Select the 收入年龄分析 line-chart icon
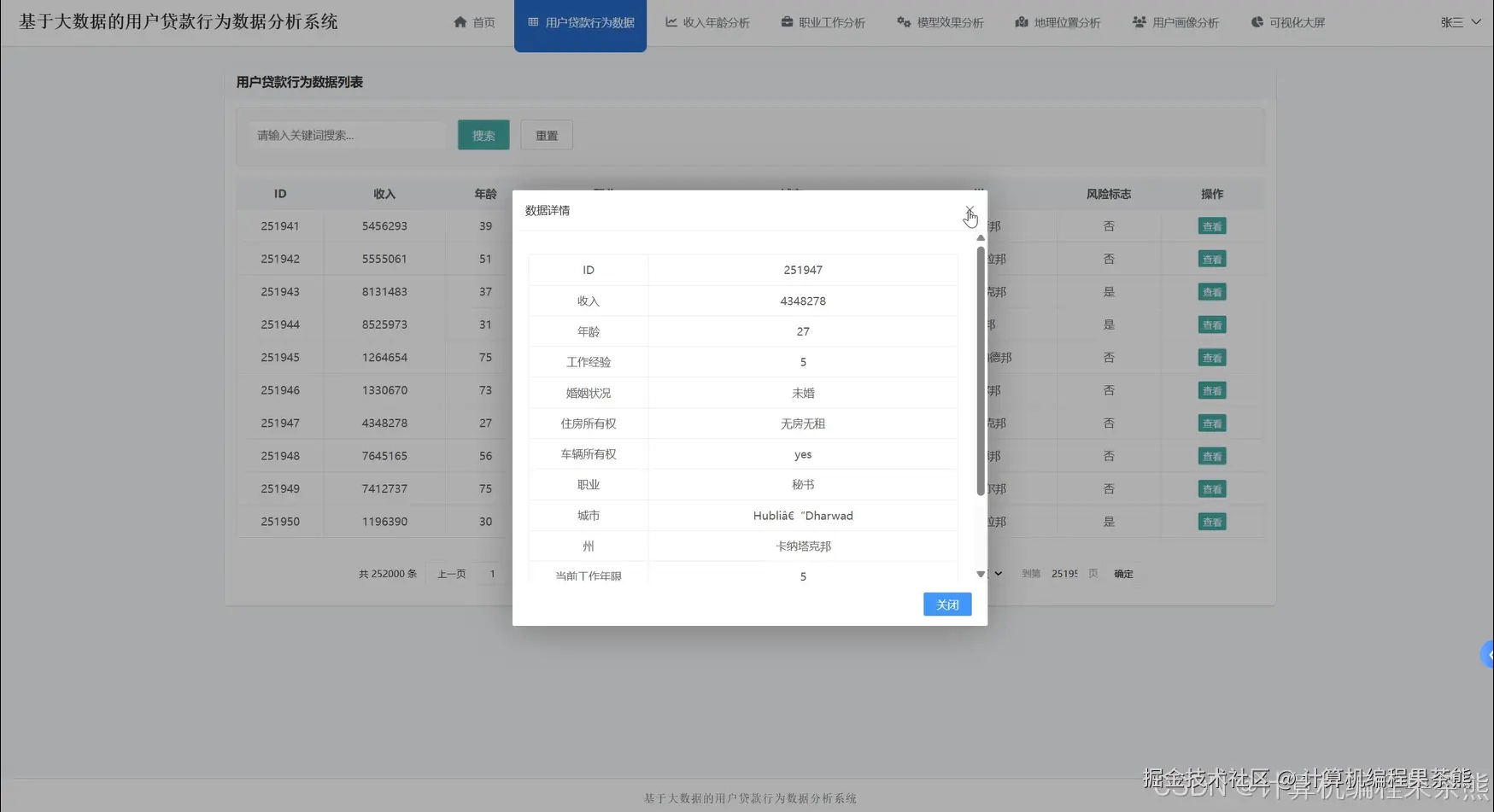This screenshot has height=812, width=1494. click(674, 22)
